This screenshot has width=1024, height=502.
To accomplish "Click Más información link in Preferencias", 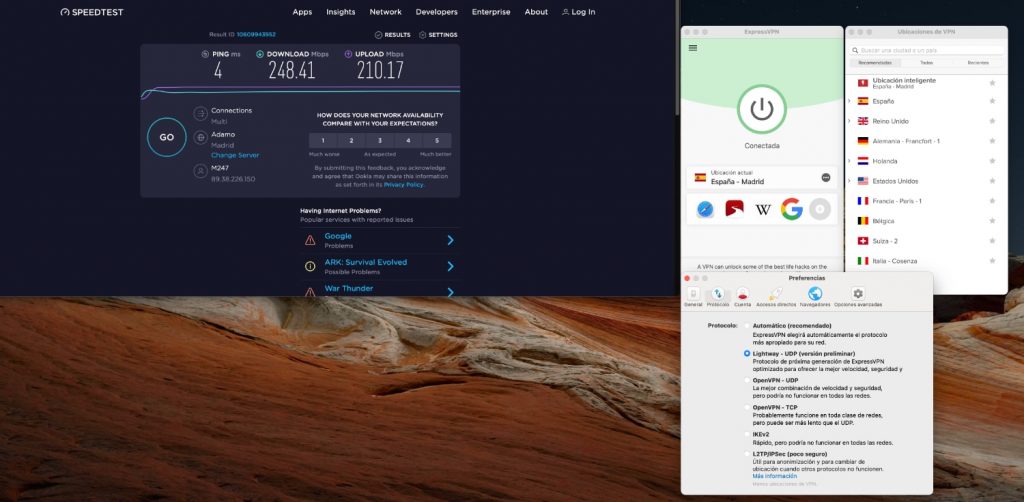I will pos(775,476).
